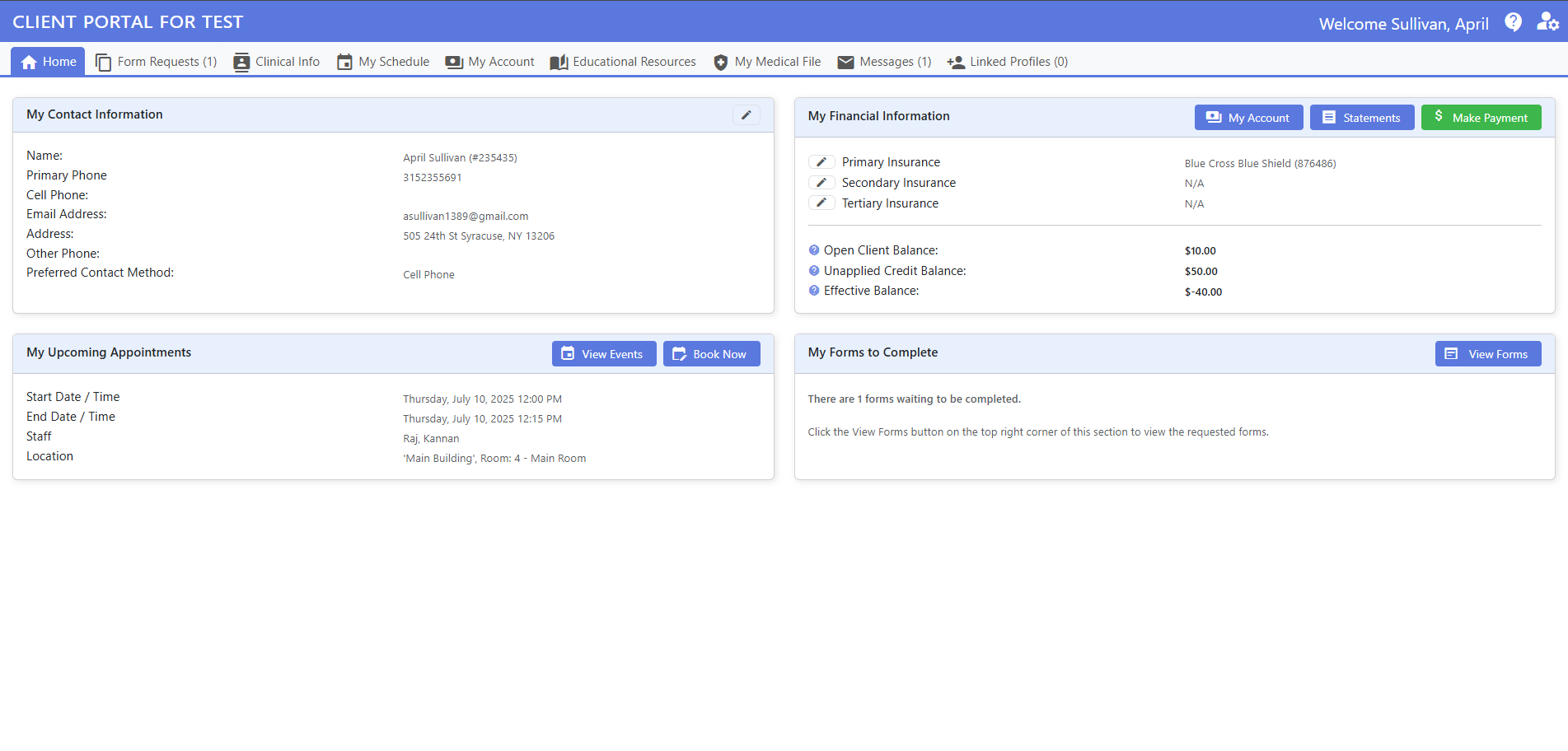Click the help icon next to Unapplied Credit Balance

[813, 270]
